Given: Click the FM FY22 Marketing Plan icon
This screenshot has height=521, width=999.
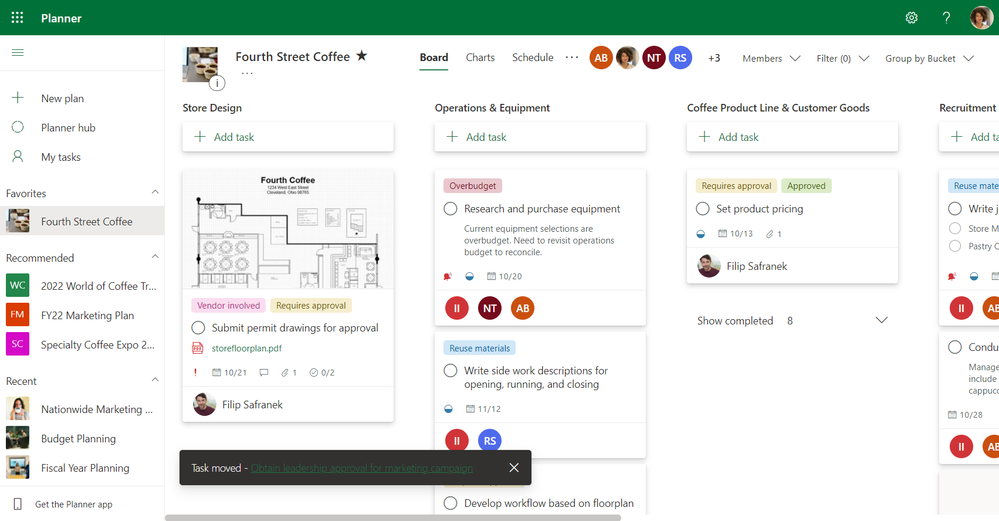Looking at the screenshot, I should point(18,315).
